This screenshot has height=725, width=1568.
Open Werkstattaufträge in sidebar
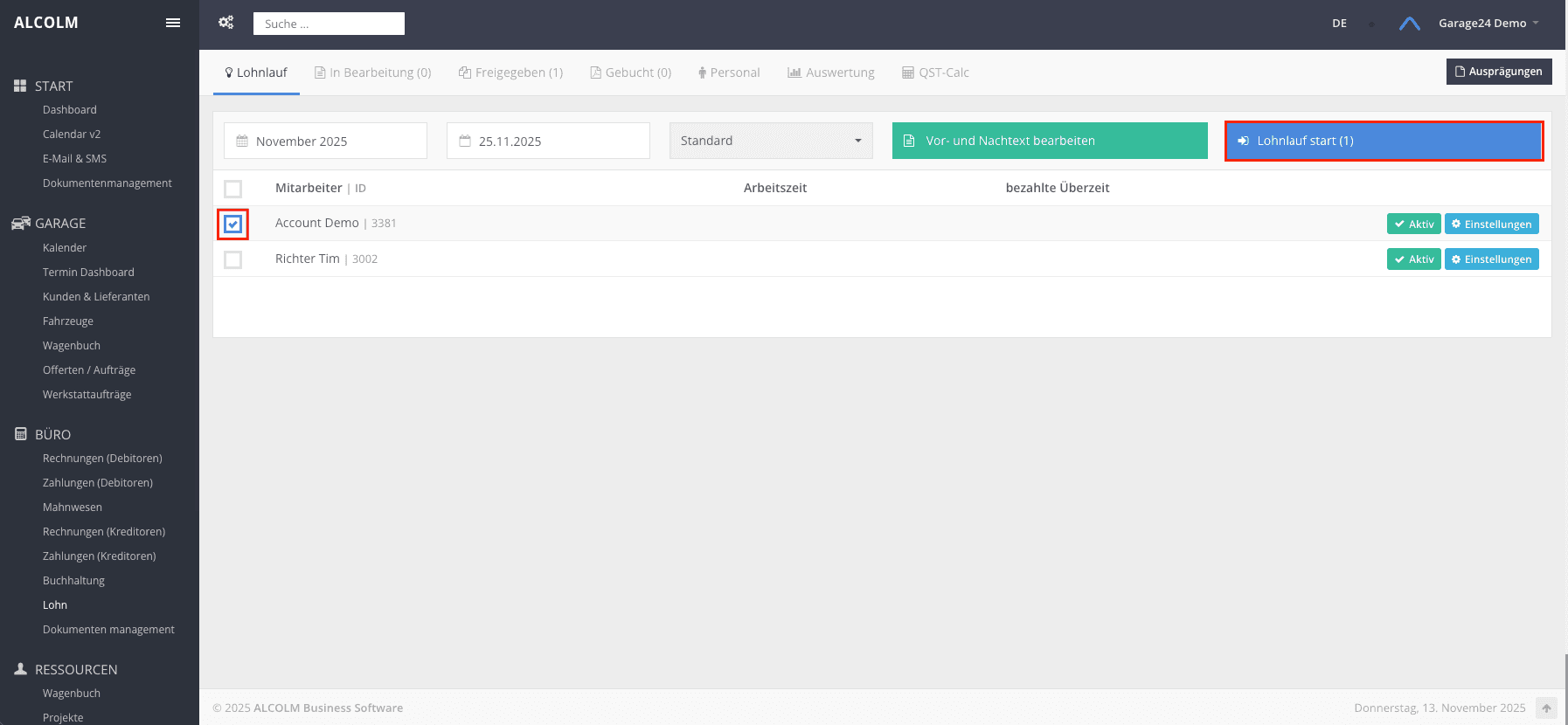pos(87,395)
